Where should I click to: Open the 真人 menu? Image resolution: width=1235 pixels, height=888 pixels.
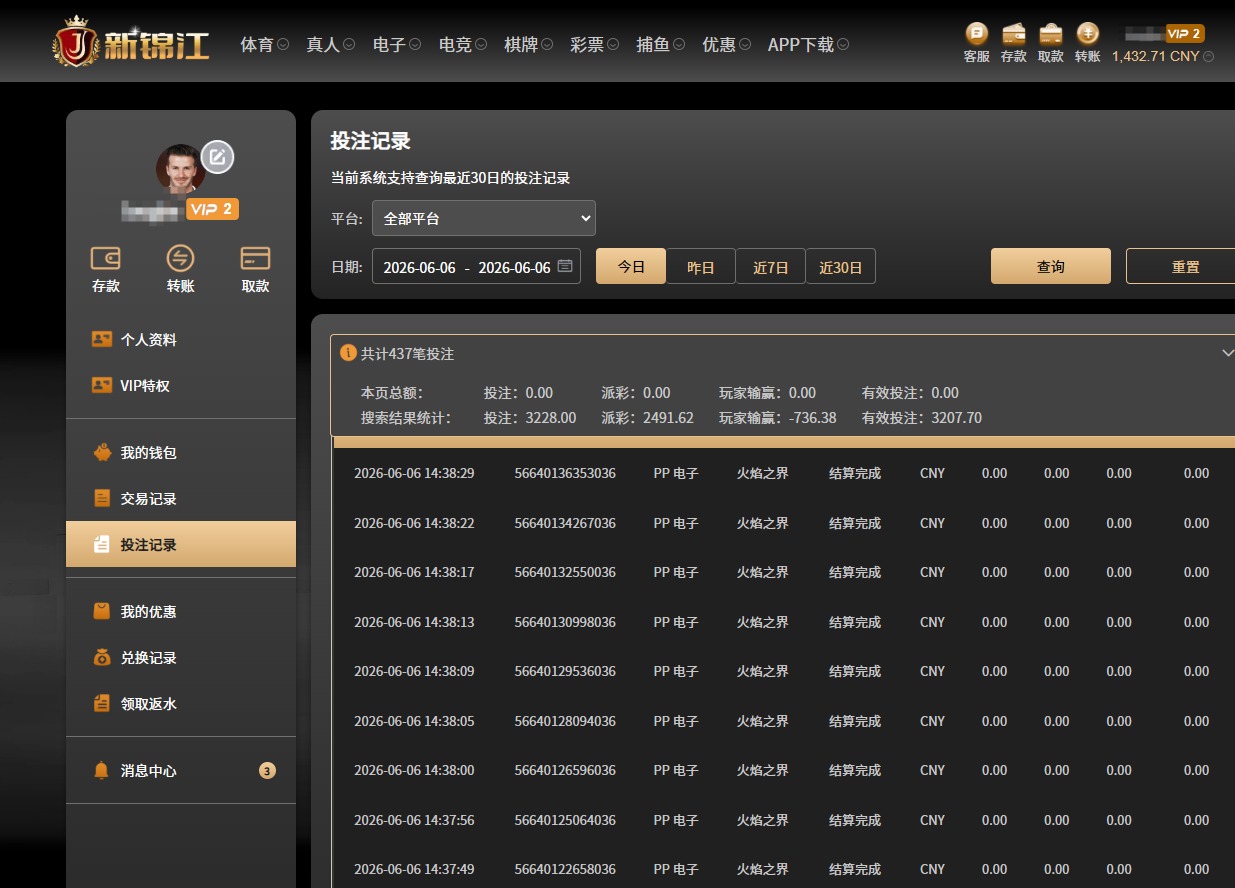click(x=330, y=45)
